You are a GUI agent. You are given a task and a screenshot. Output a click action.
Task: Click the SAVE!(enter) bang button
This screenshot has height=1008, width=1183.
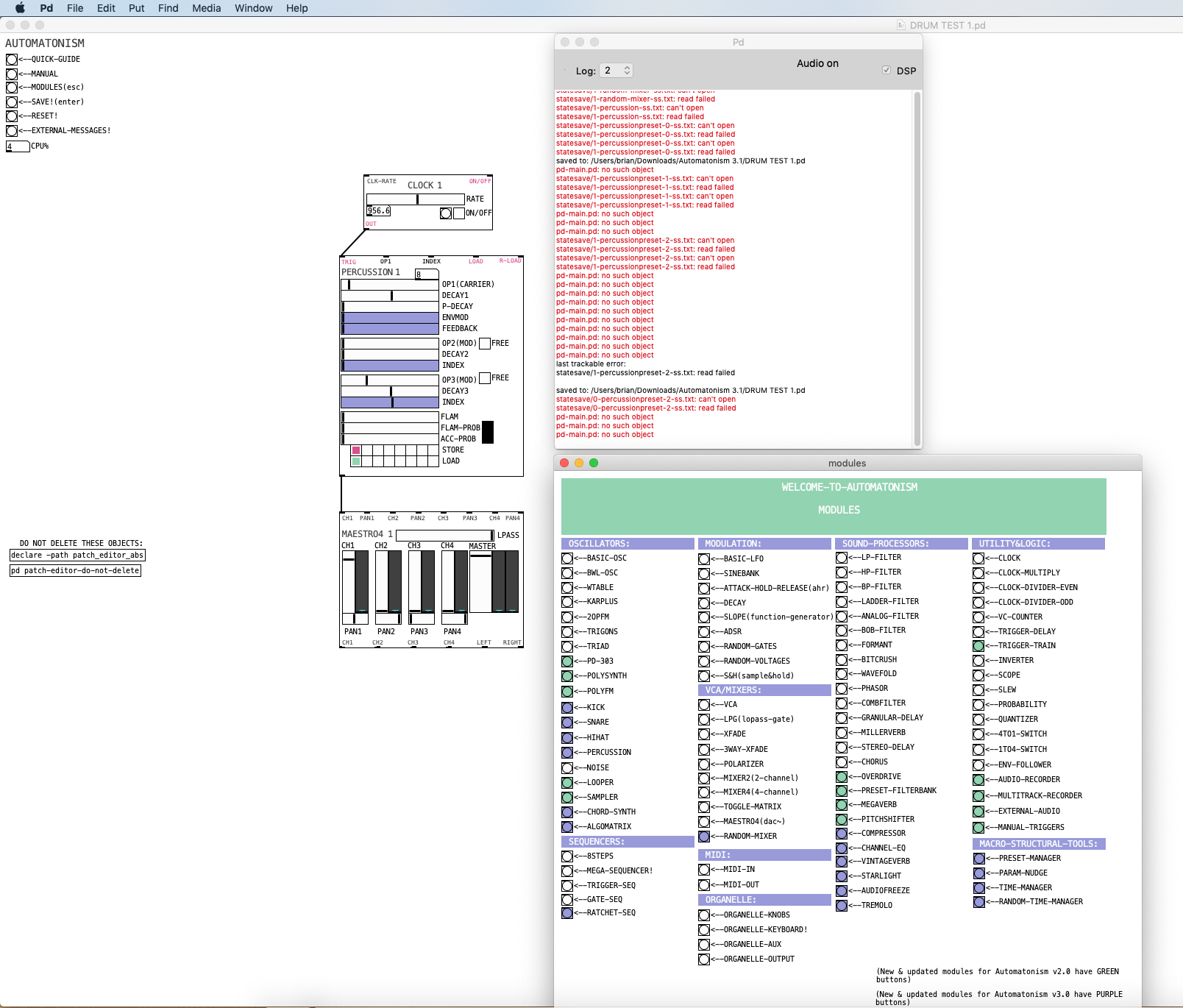pyautogui.click(x=12, y=102)
